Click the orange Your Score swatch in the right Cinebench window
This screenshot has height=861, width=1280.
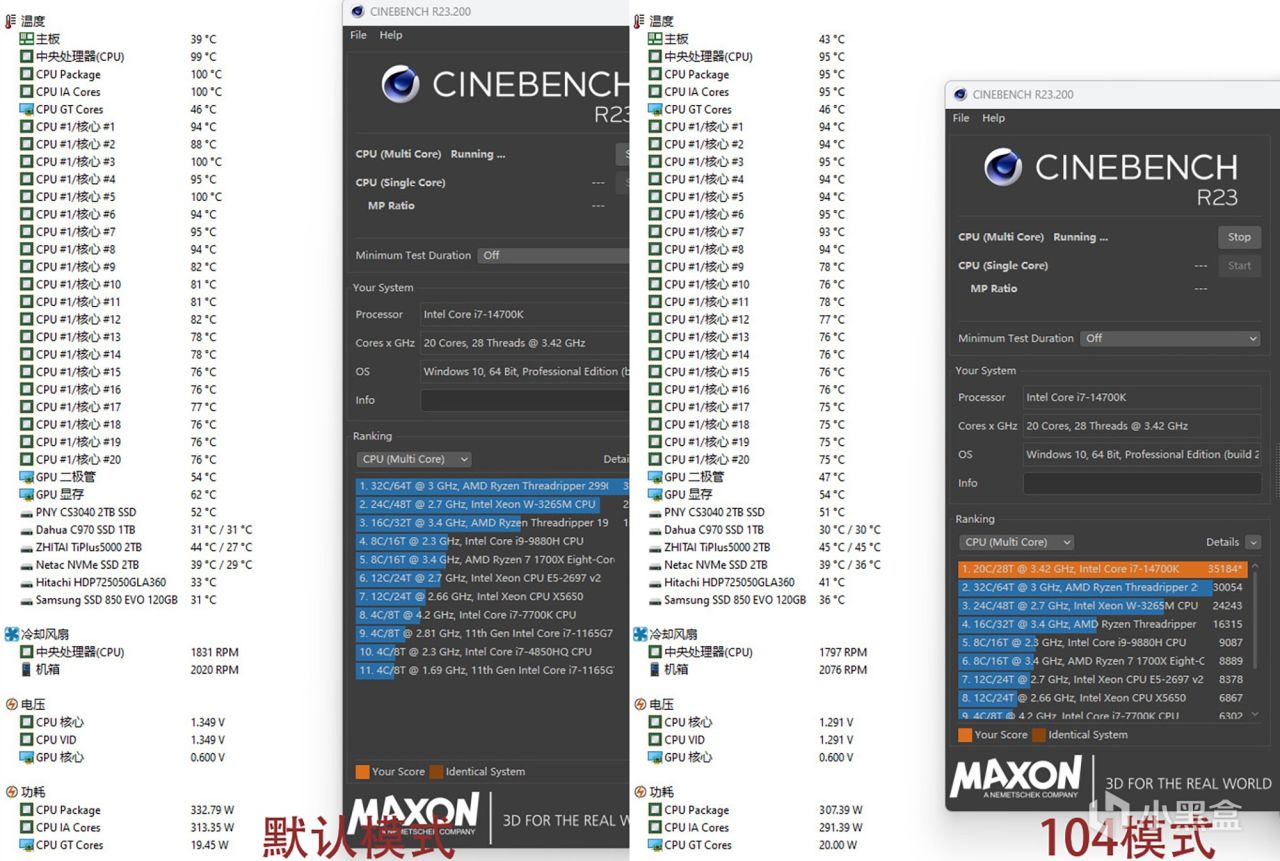[964, 735]
